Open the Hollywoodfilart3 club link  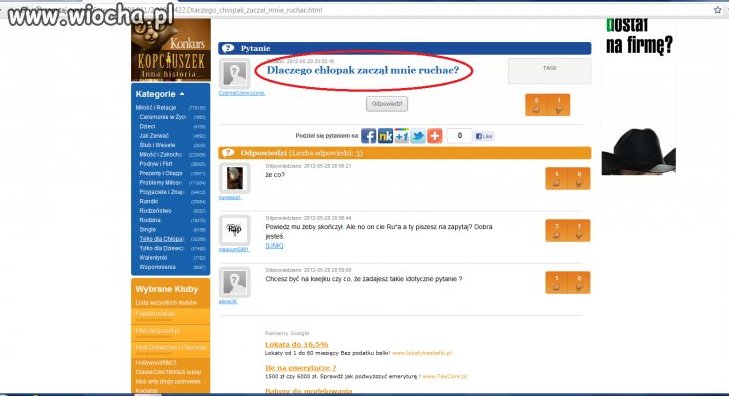156,363
